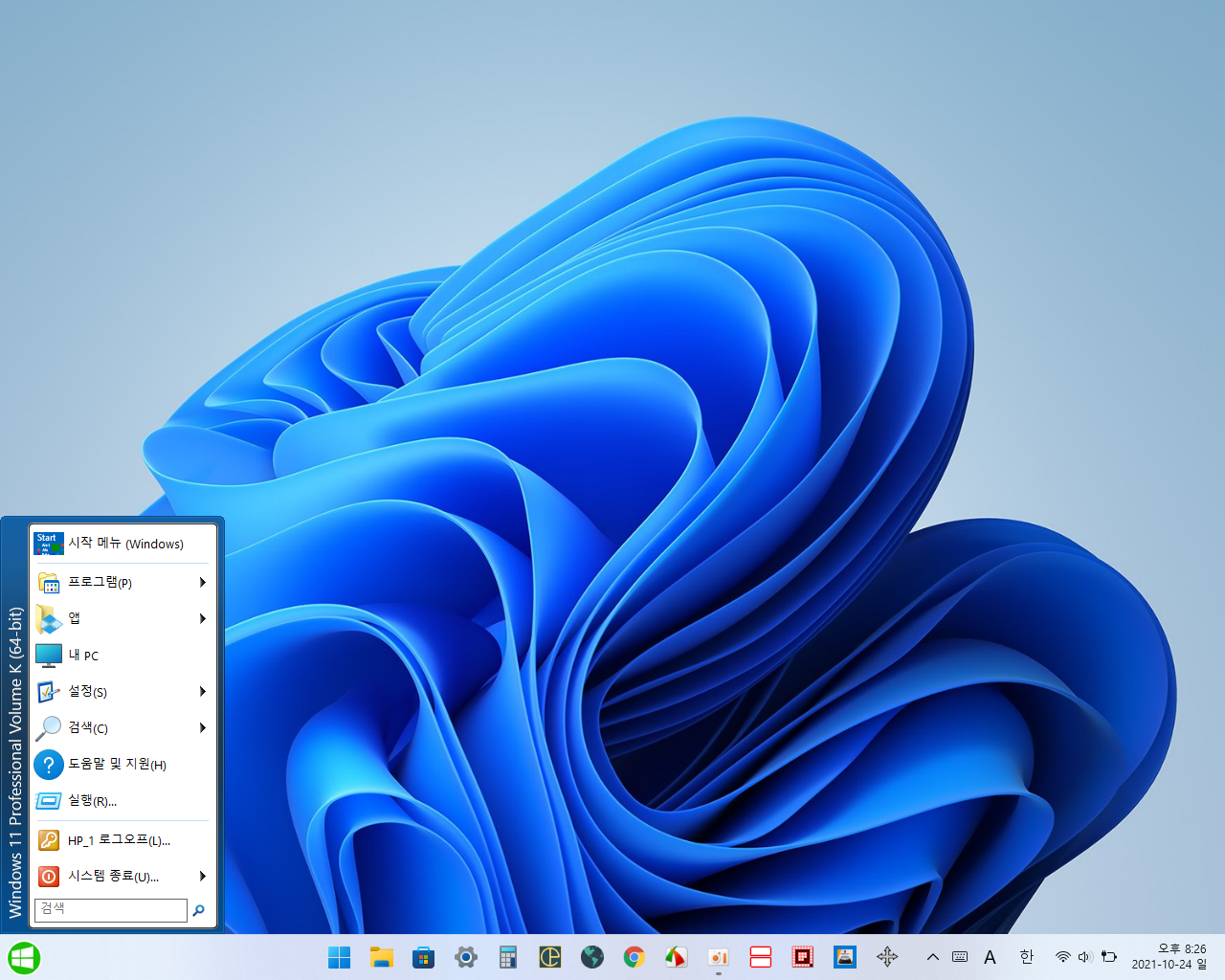Open the Wi-Fi network tray icon
Screen dimensions: 1225x980
[1063, 957]
